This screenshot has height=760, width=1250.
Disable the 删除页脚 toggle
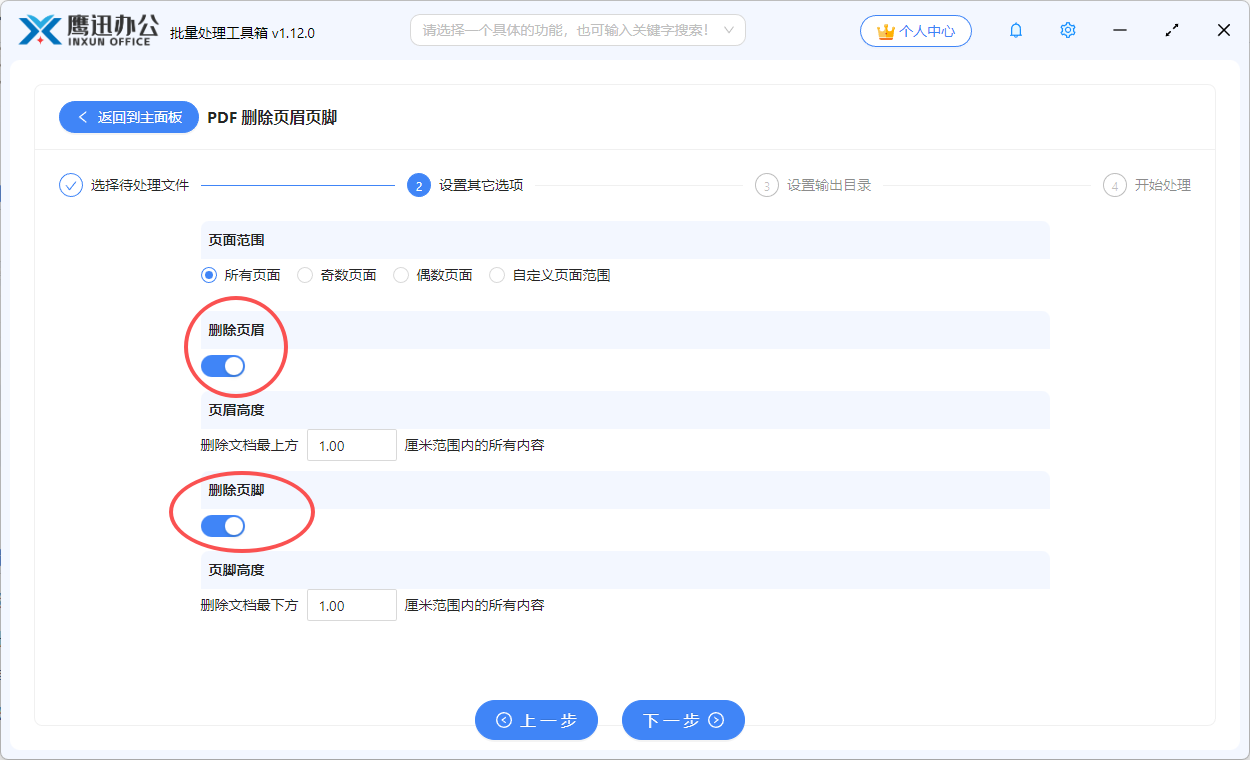click(222, 525)
